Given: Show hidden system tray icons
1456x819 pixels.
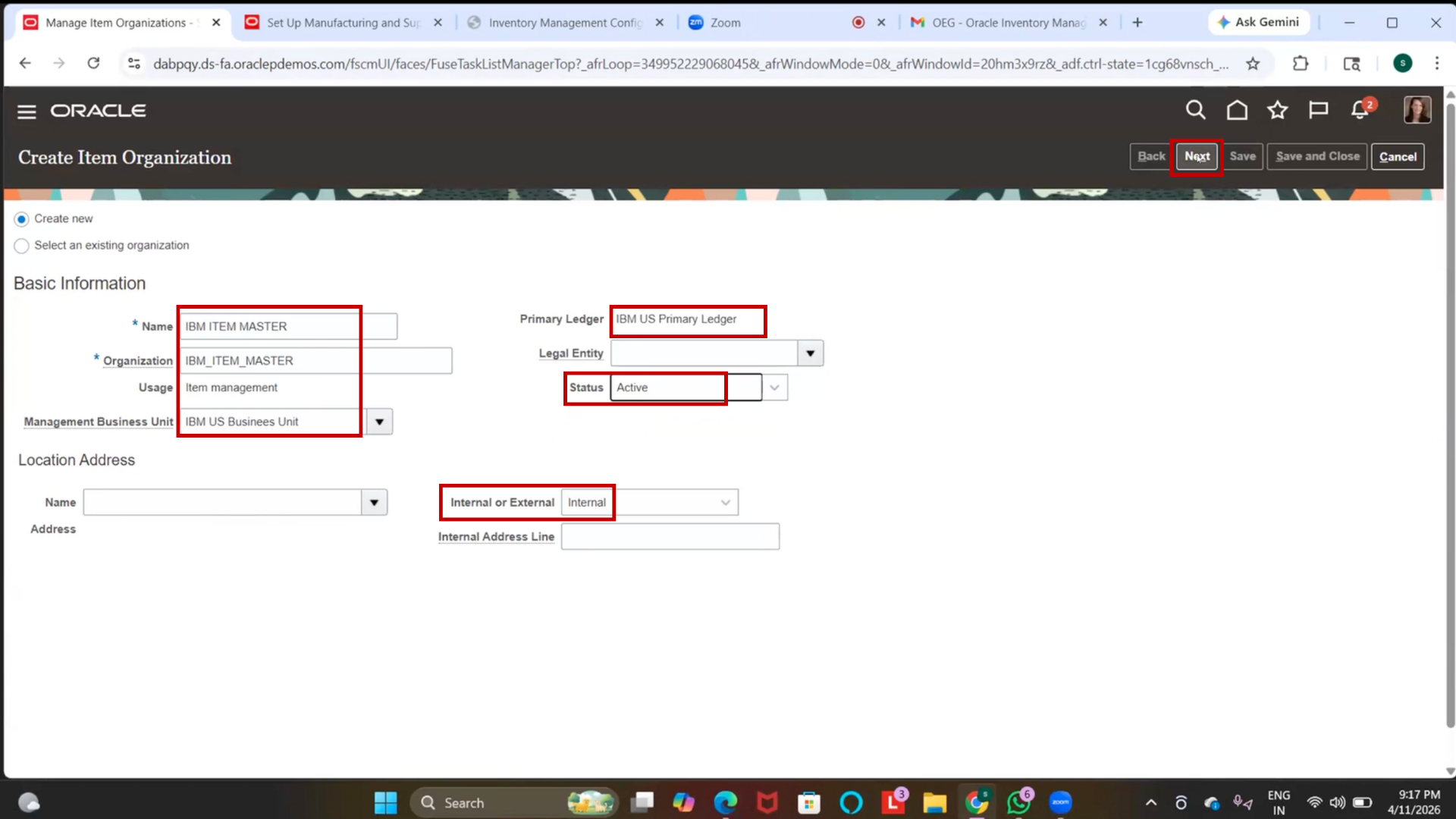Looking at the screenshot, I should [x=1150, y=802].
